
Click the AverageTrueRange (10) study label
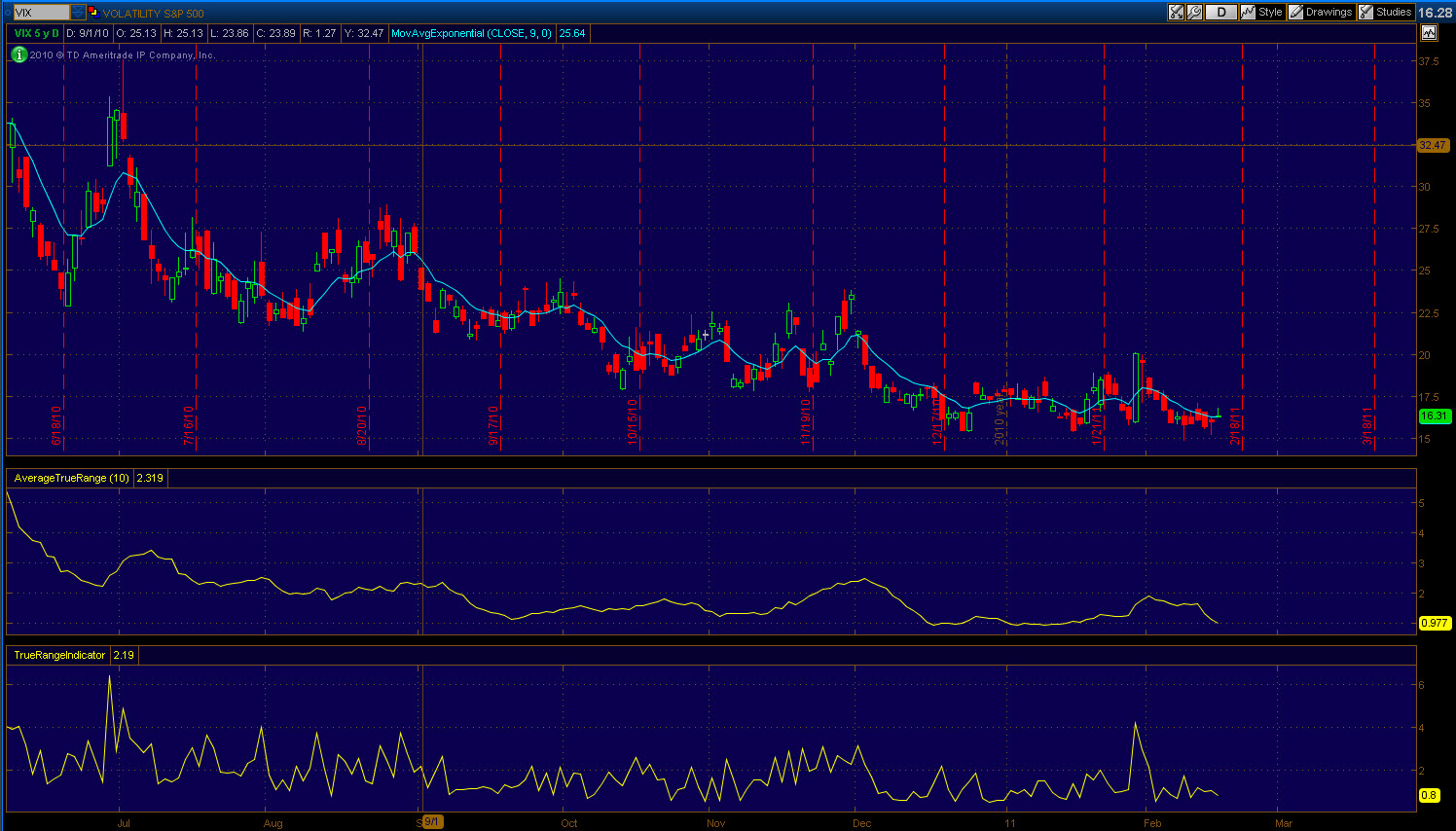(x=72, y=478)
